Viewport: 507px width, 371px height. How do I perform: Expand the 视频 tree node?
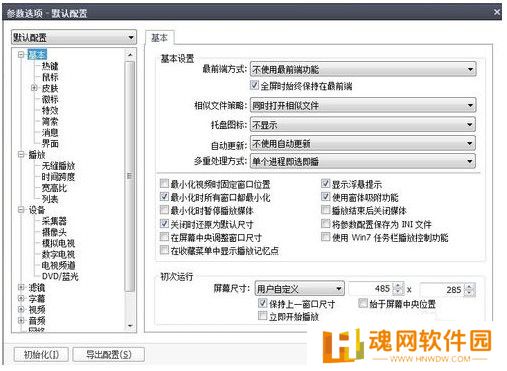(x=21, y=309)
